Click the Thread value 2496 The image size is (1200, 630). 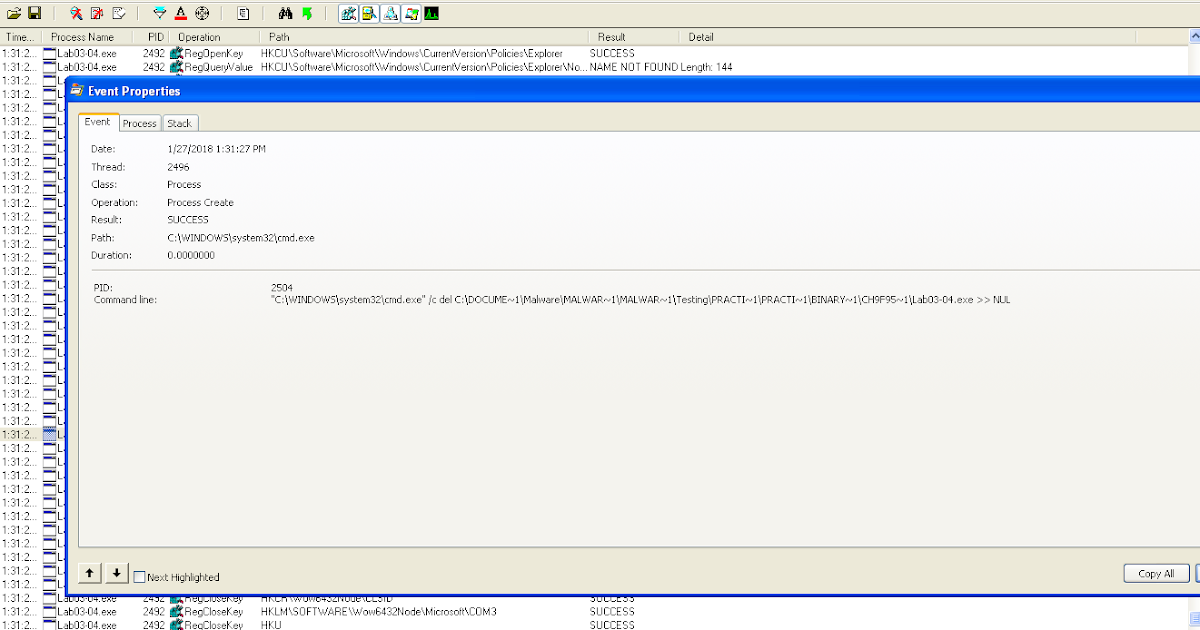(x=178, y=167)
